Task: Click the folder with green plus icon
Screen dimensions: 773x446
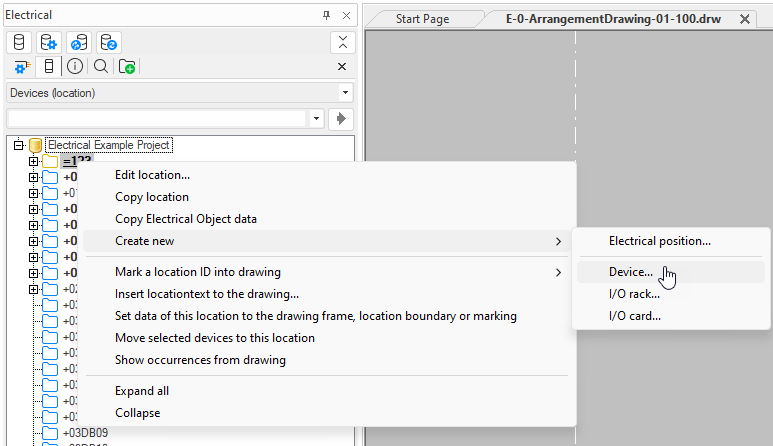Action: [x=127, y=67]
